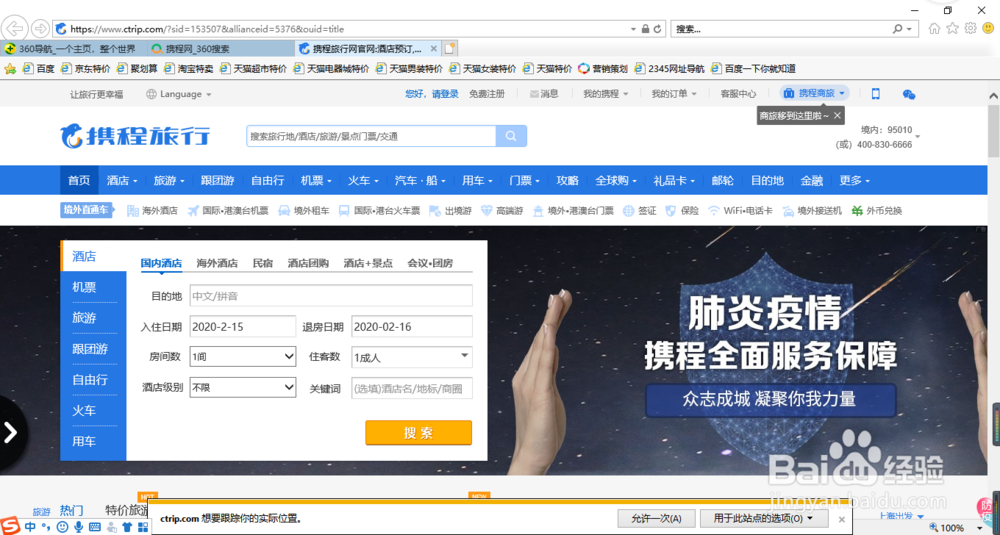The image size is (1000, 535).
Task: Open 用于此站点的选项 dropdown button
Action: pos(764,518)
